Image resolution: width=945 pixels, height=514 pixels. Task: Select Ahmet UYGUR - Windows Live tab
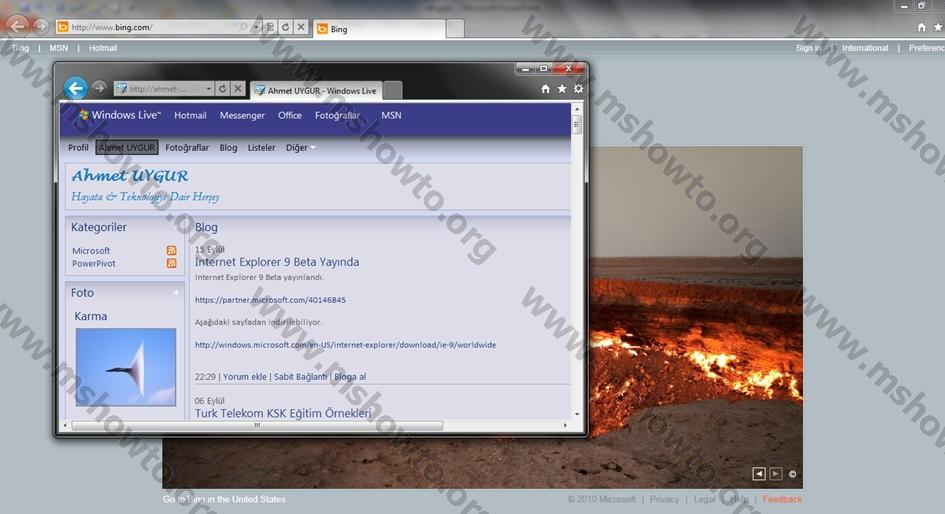(316, 90)
